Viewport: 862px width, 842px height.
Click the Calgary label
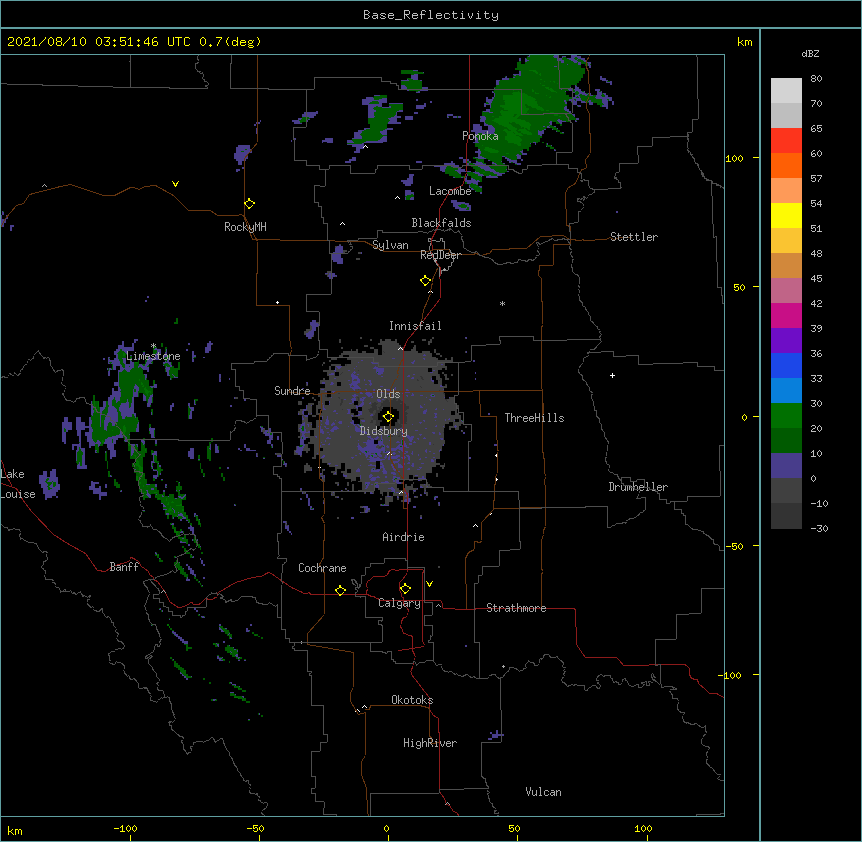399,603
